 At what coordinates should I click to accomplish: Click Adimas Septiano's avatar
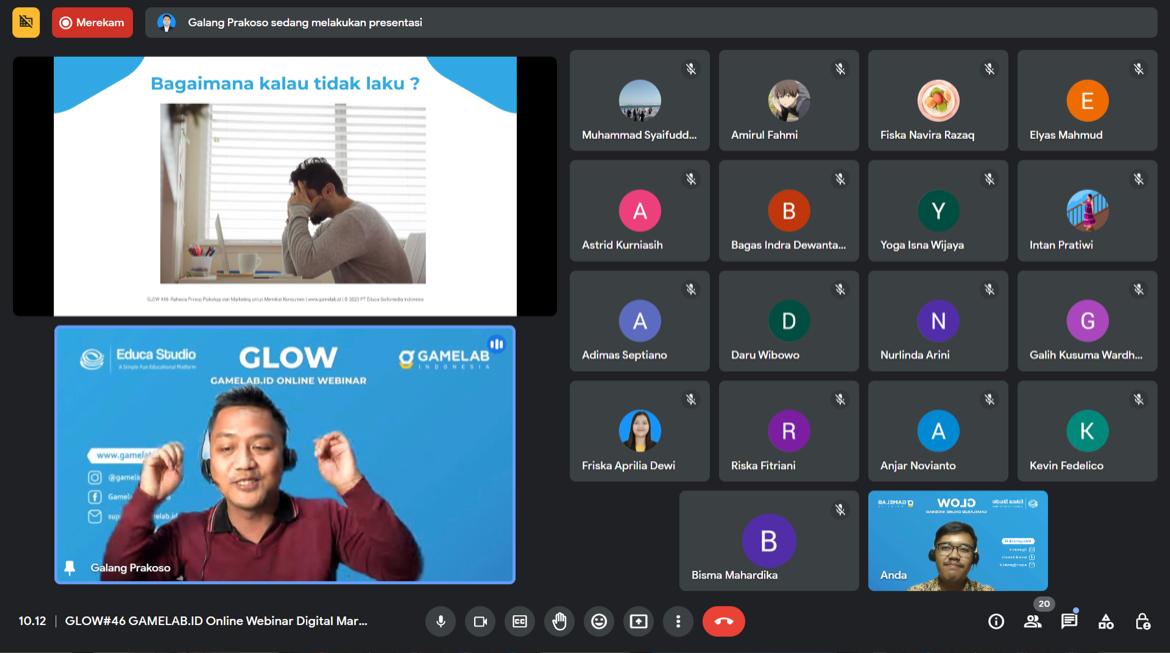(639, 321)
